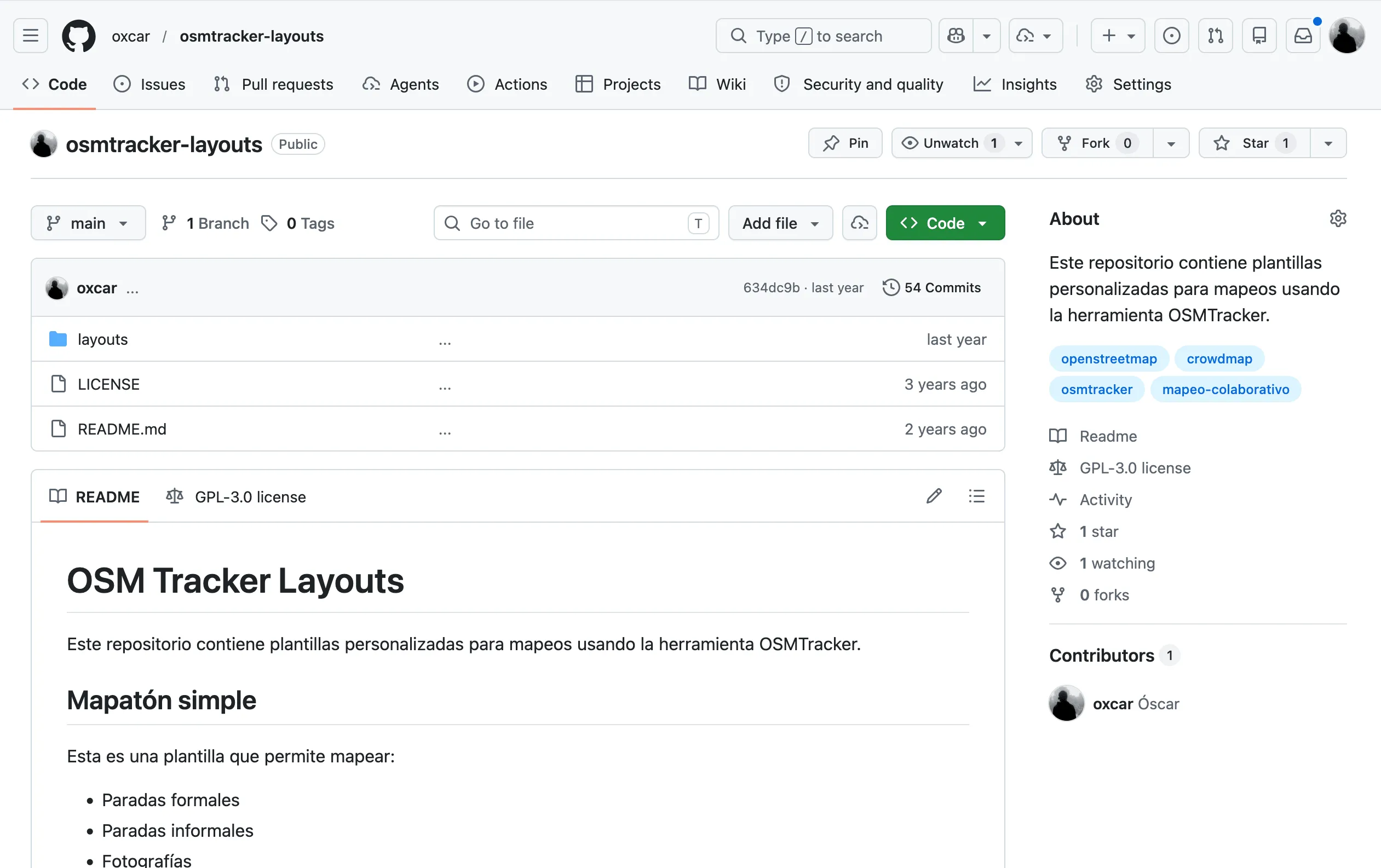This screenshot has height=868, width=1381.
Task: Open star lists dropdown arrow
Action: click(1328, 143)
